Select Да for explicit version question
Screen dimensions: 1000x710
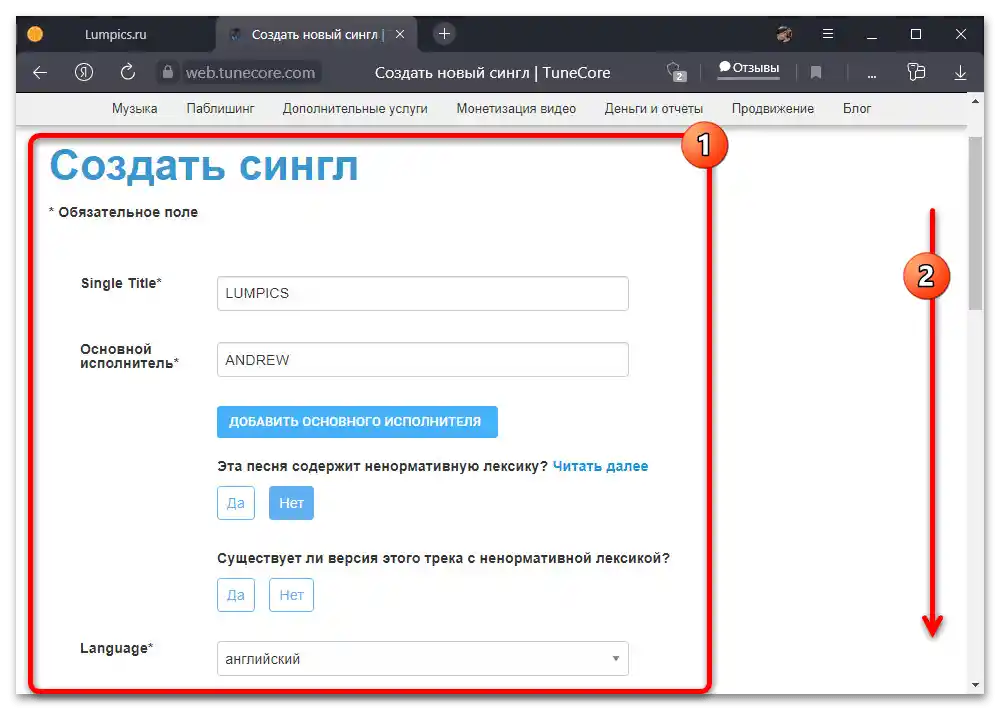[235, 595]
